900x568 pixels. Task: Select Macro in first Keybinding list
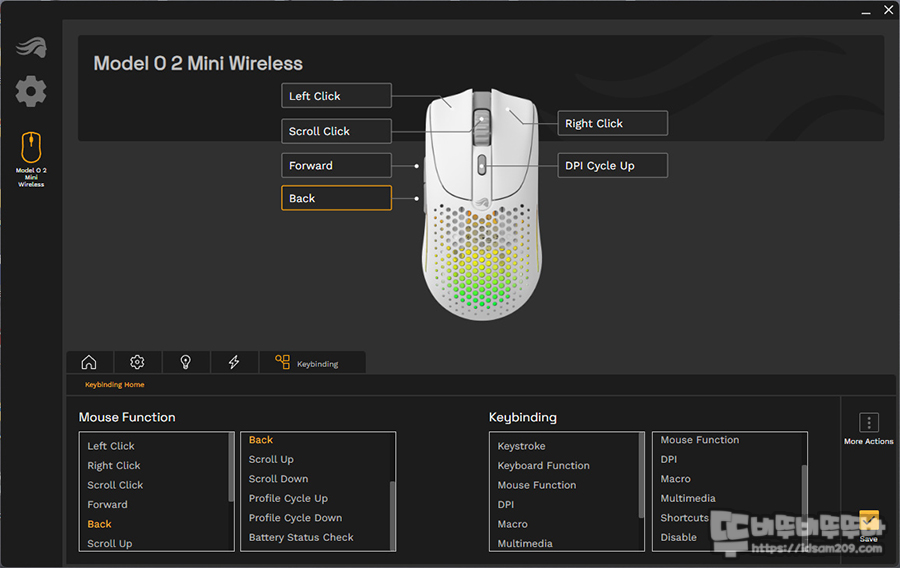click(x=513, y=524)
